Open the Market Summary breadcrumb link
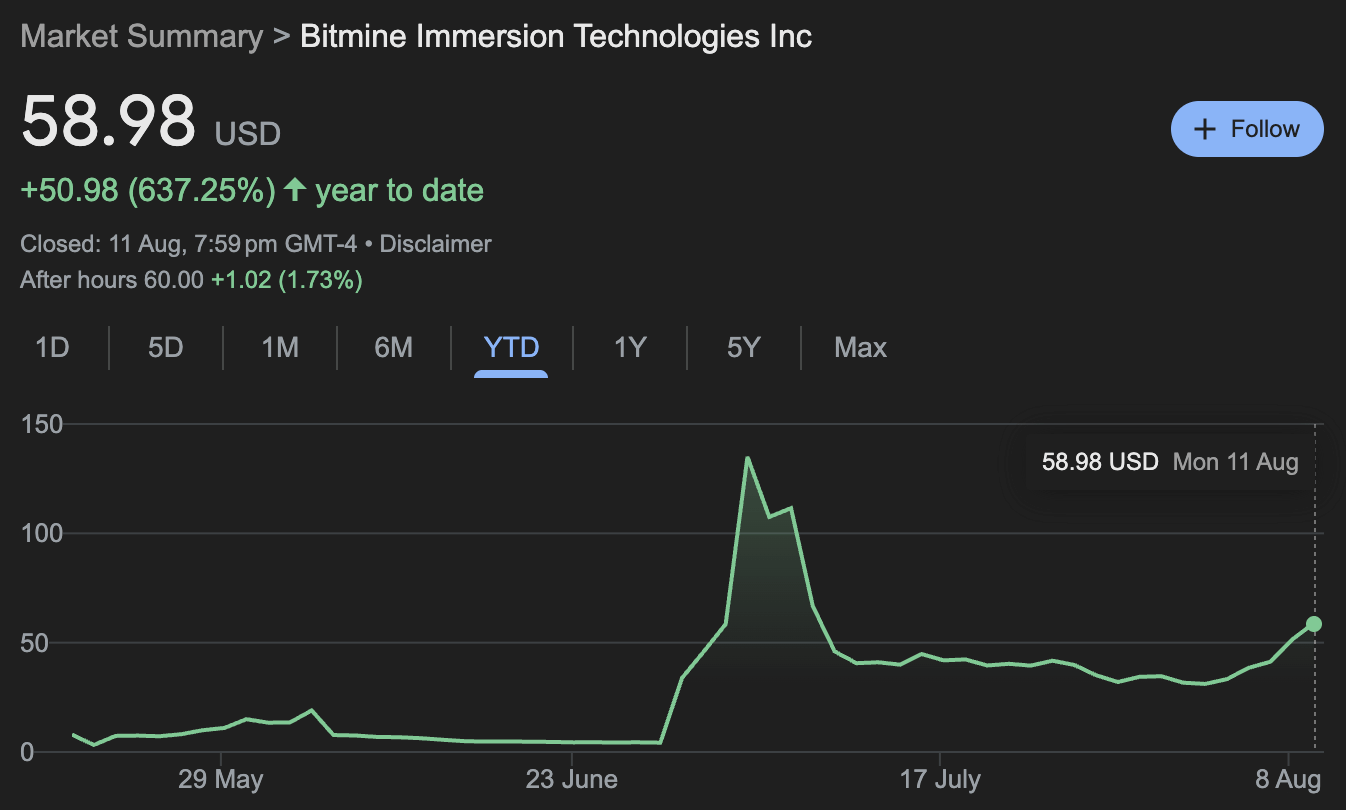The height and width of the screenshot is (810, 1346). click(141, 37)
